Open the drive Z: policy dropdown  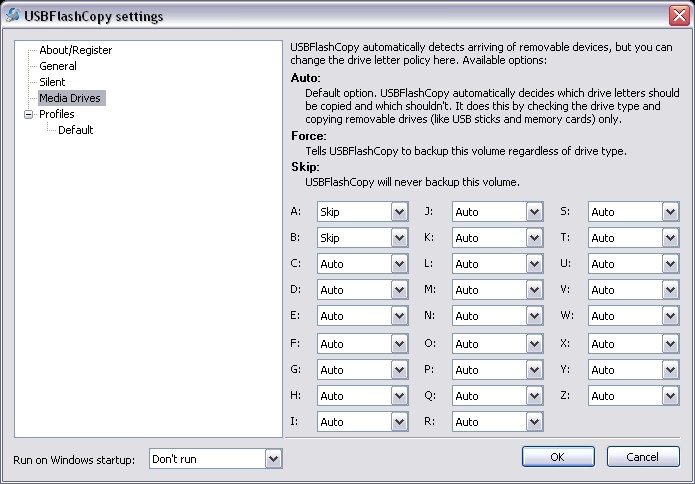[634, 396]
